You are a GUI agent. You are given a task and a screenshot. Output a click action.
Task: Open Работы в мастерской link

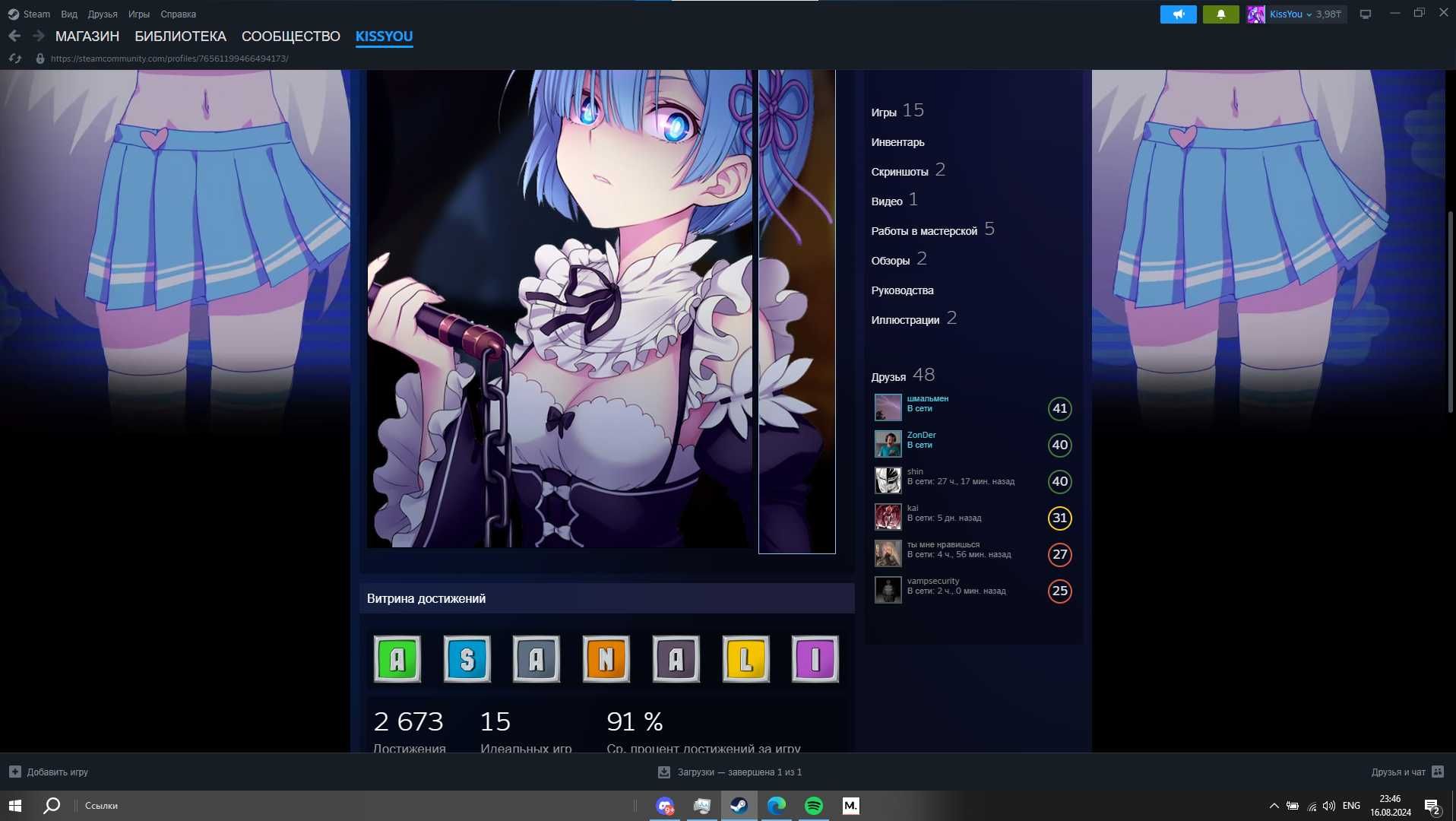[932, 230]
